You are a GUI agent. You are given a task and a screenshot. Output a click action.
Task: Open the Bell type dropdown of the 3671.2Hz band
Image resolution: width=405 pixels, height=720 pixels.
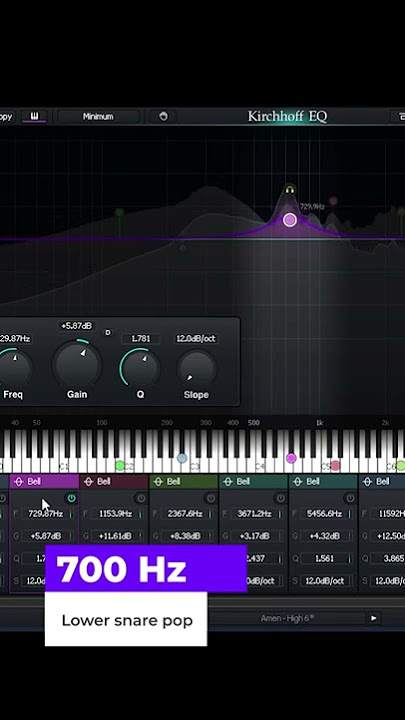click(254, 482)
